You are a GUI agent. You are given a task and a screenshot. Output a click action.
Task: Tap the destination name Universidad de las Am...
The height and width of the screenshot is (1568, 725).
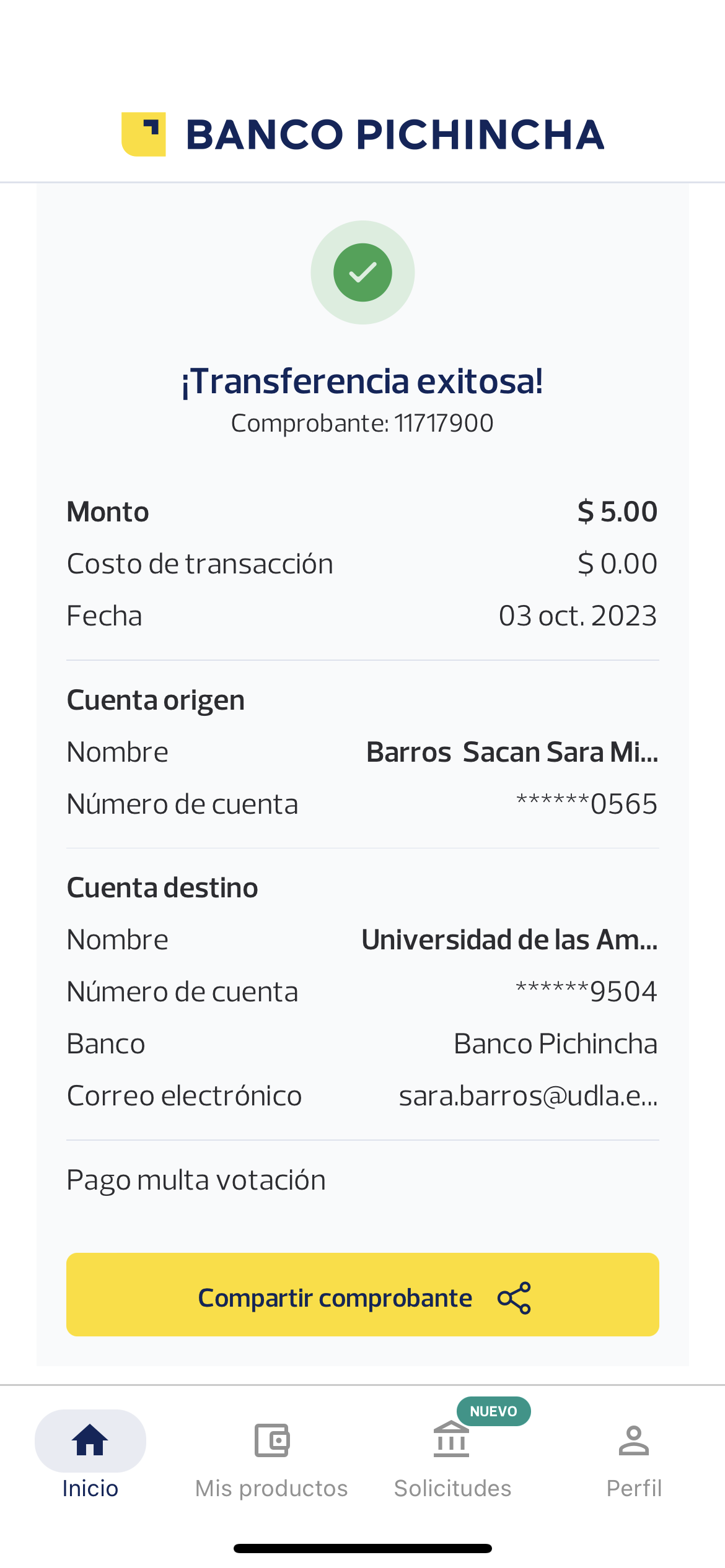click(509, 940)
